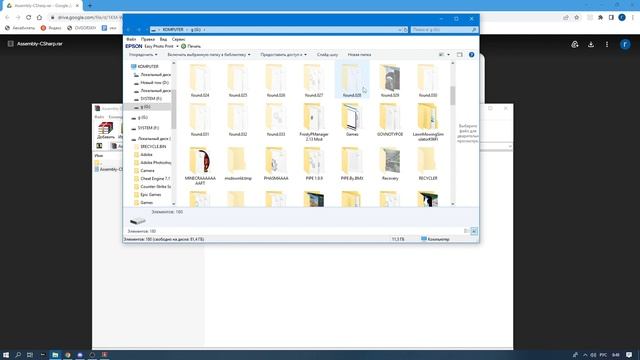Toggle the preview pane button in Explorer

(460, 55)
